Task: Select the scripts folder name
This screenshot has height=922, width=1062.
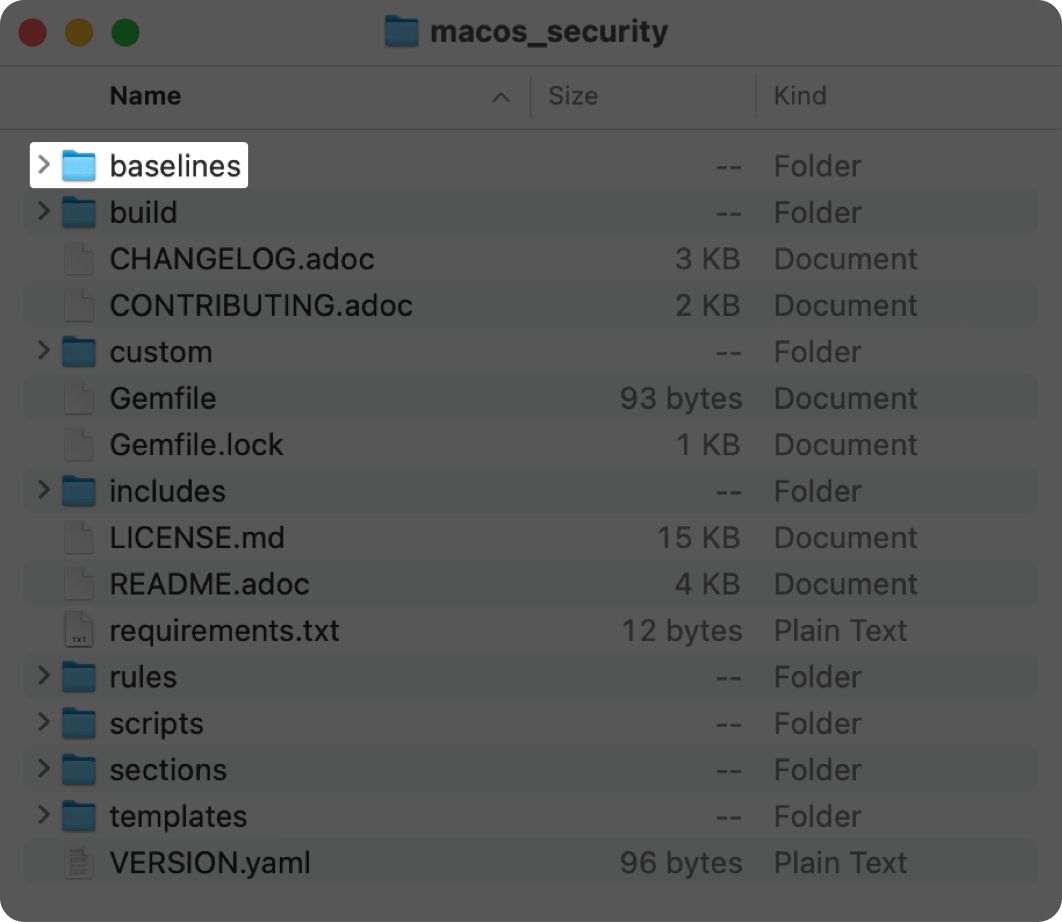Action: click(x=157, y=723)
